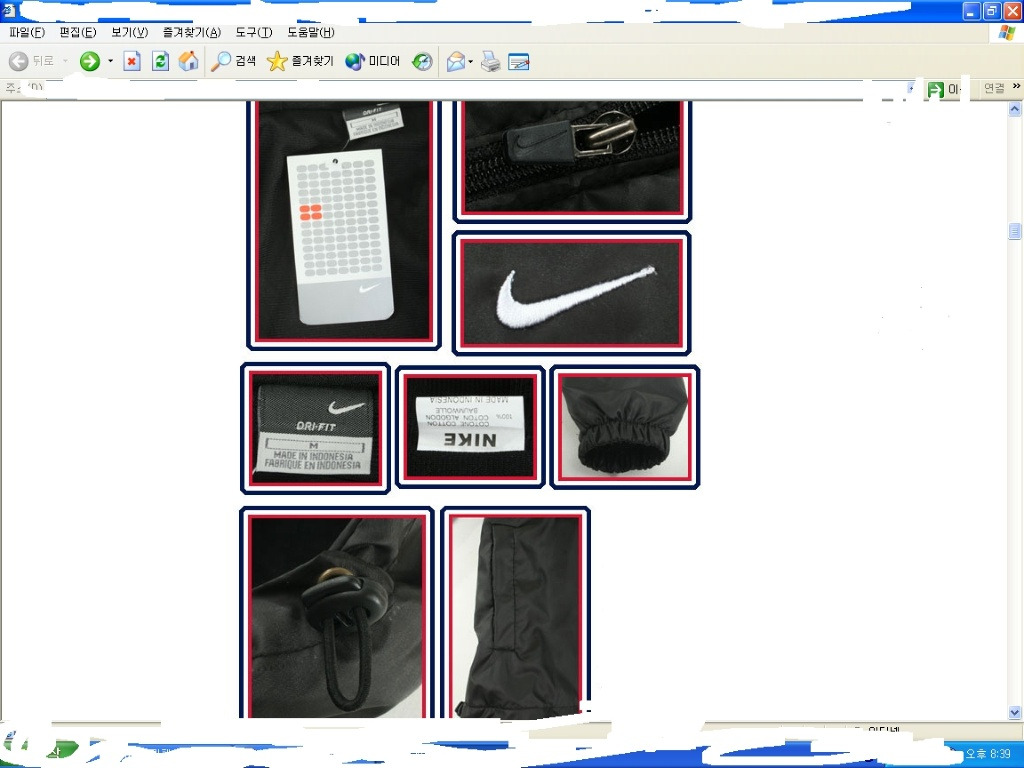Screen dimensions: 1024x768
Task: Open the 도구(T) menu
Action: 254,32
